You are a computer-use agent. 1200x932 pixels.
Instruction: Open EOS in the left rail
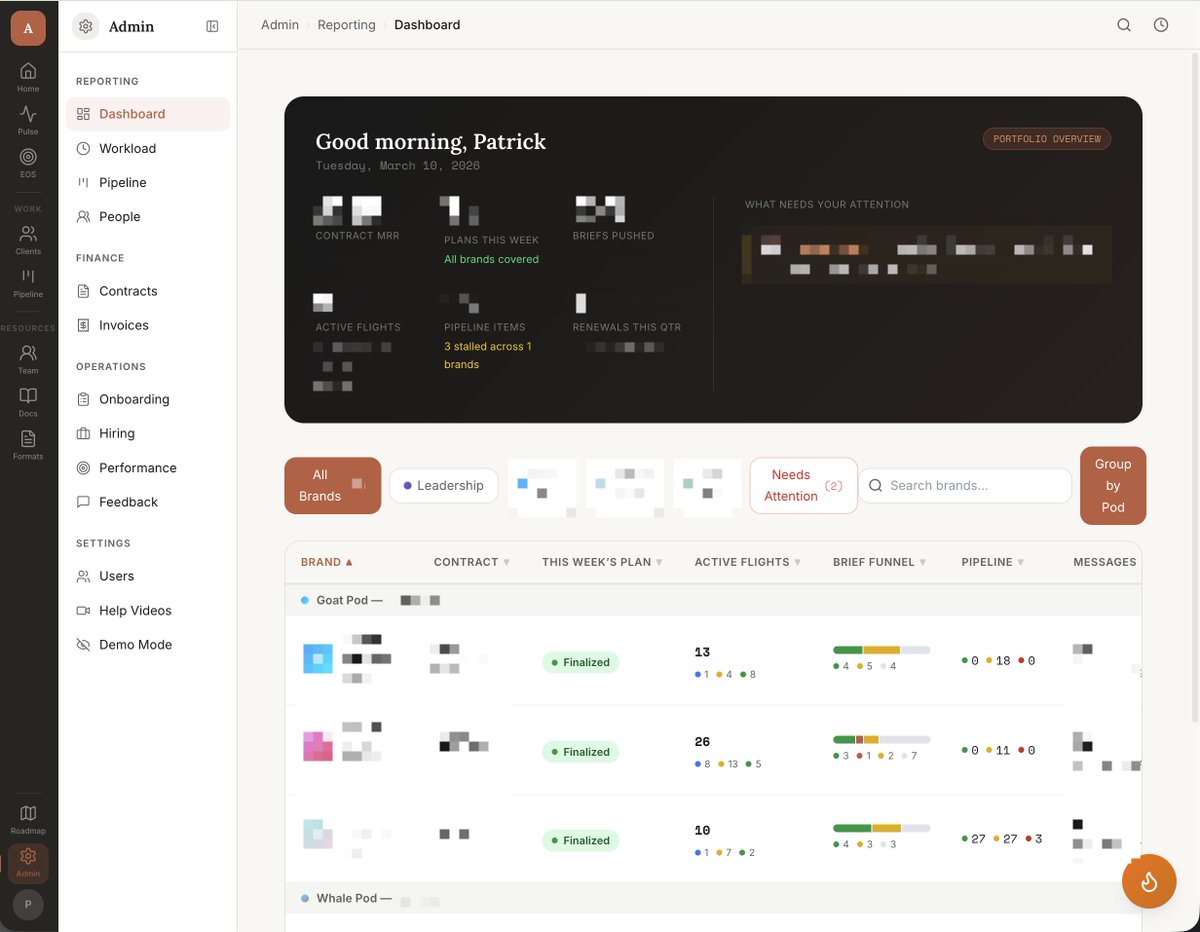click(x=28, y=163)
